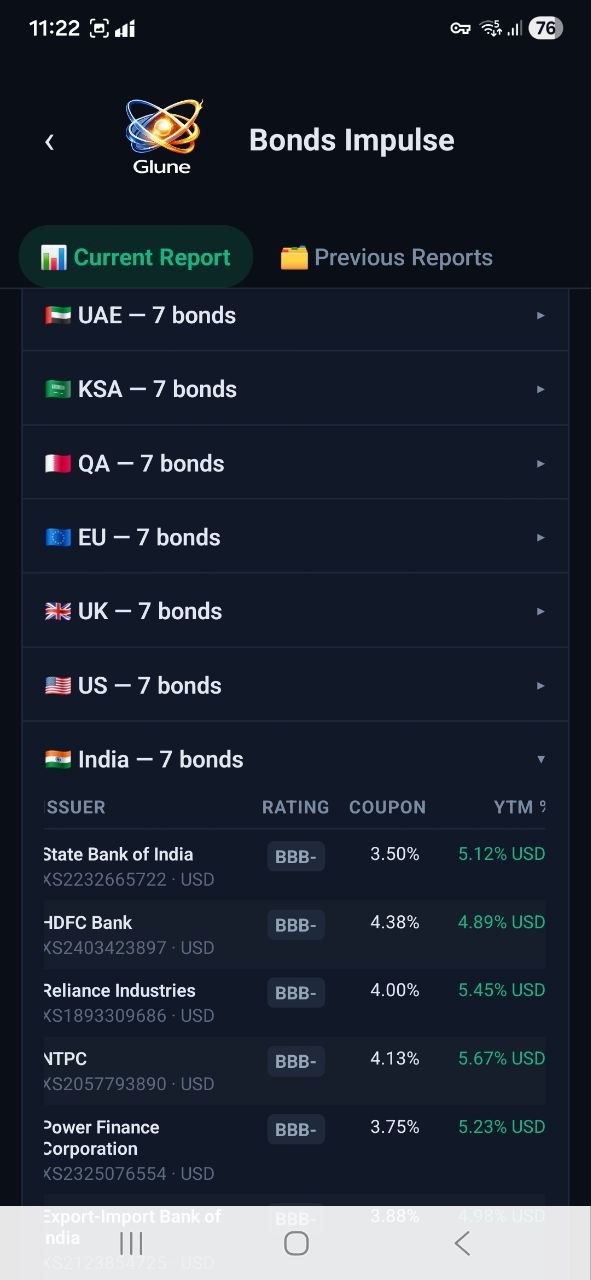Click the India flag icon

tap(59, 759)
